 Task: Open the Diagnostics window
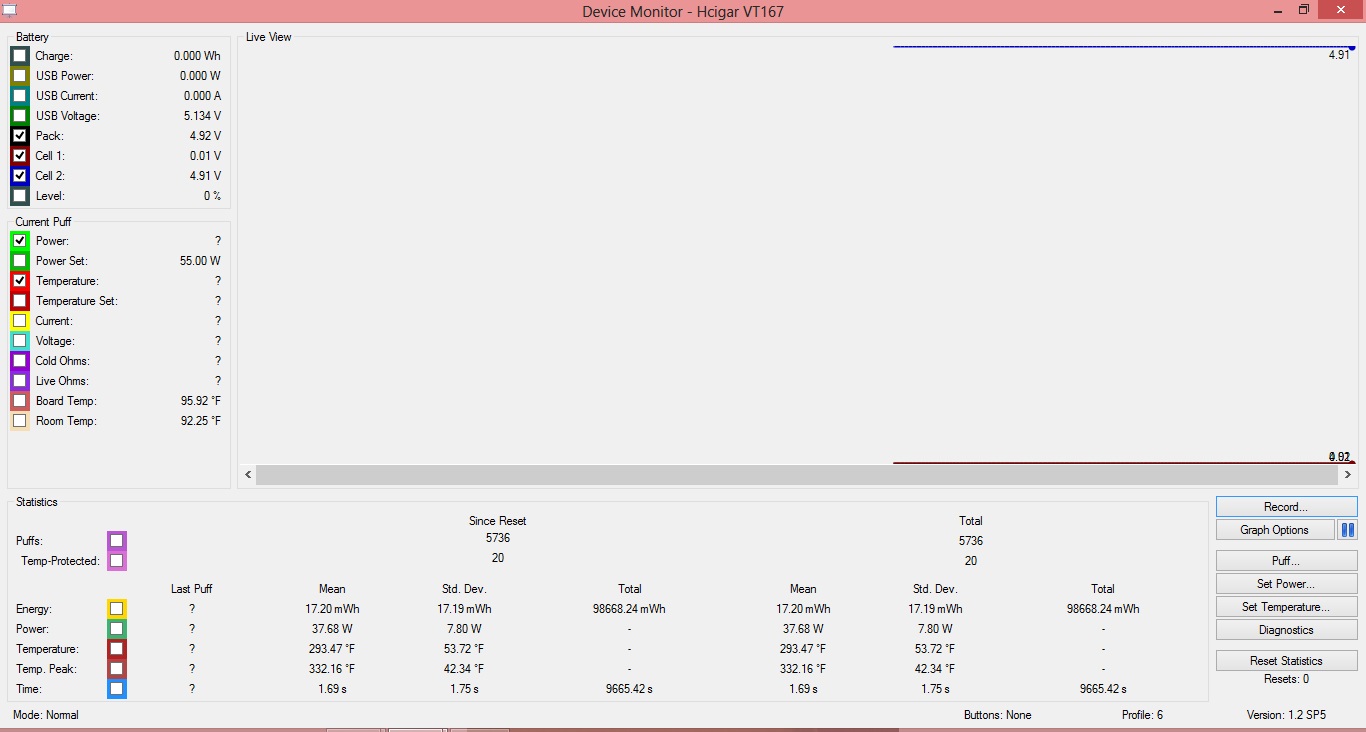[x=1286, y=630]
